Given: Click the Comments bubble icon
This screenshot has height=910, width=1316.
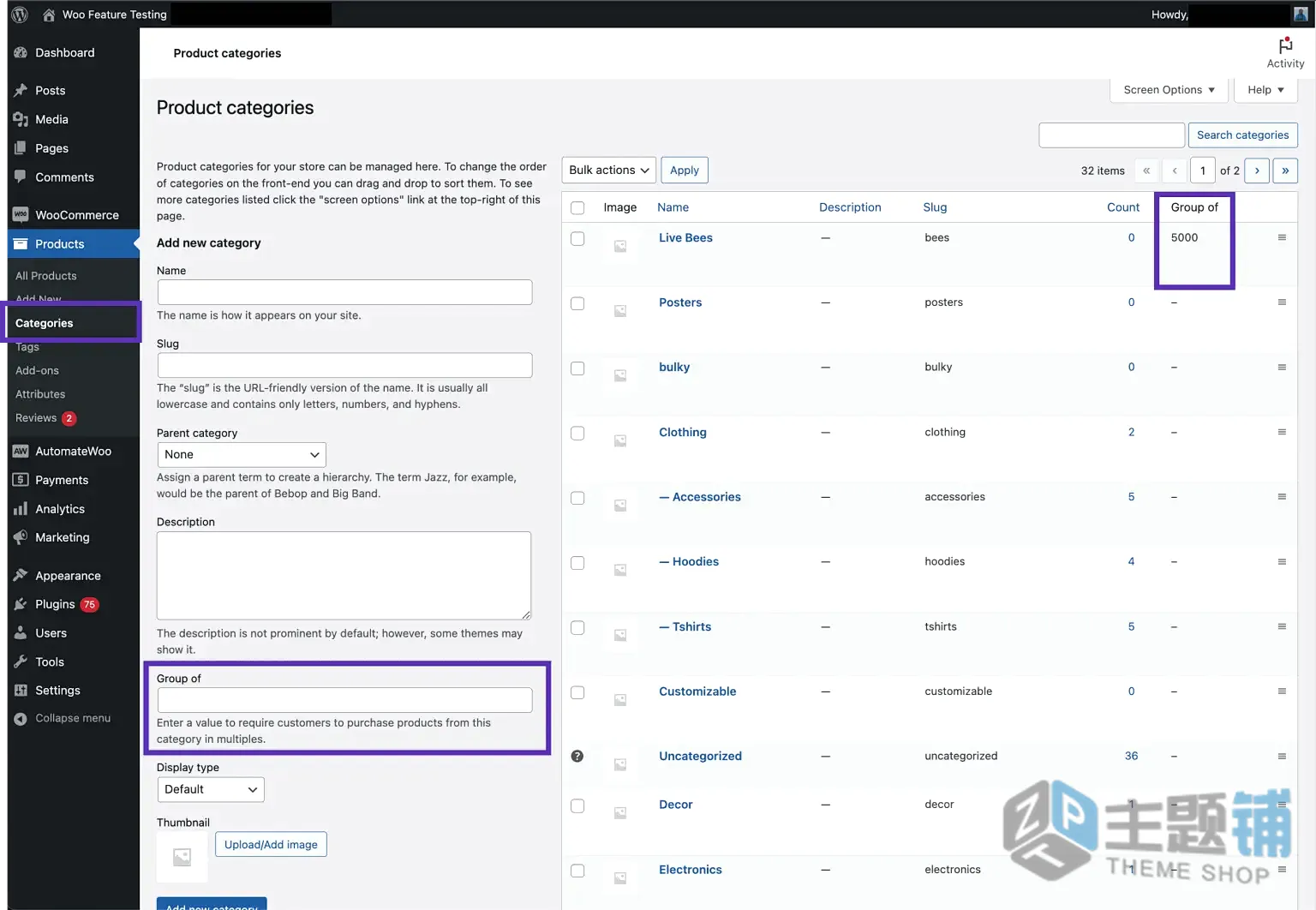Looking at the screenshot, I should point(21,177).
